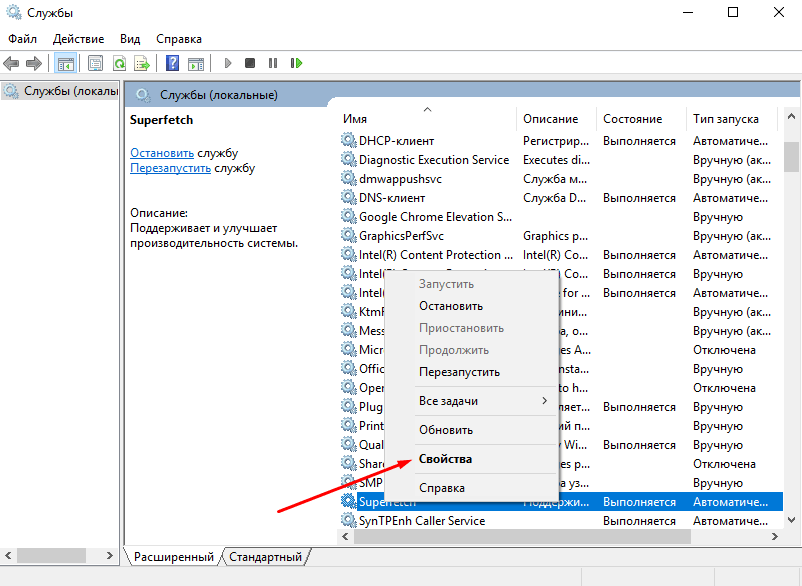Screen dimensions: 802x586
Task: Click the left tree pane scroll left arrow
Action: pos(8,555)
